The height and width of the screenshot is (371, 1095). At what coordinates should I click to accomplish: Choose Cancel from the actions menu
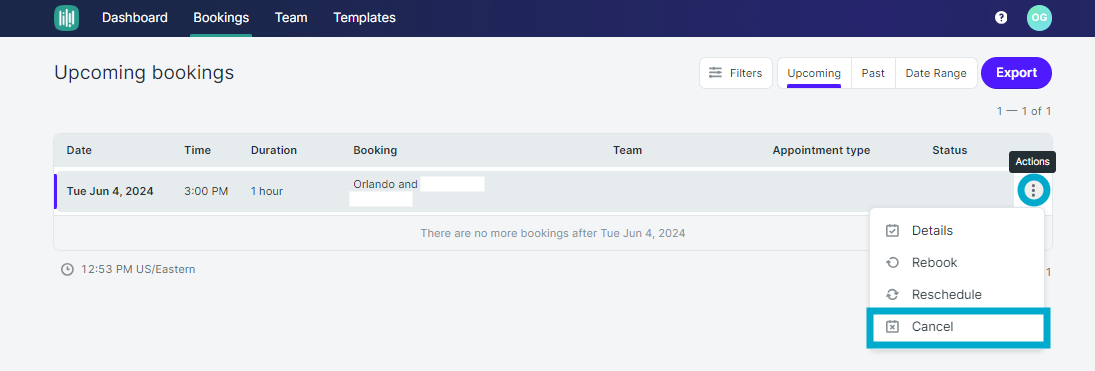(x=956, y=327)
